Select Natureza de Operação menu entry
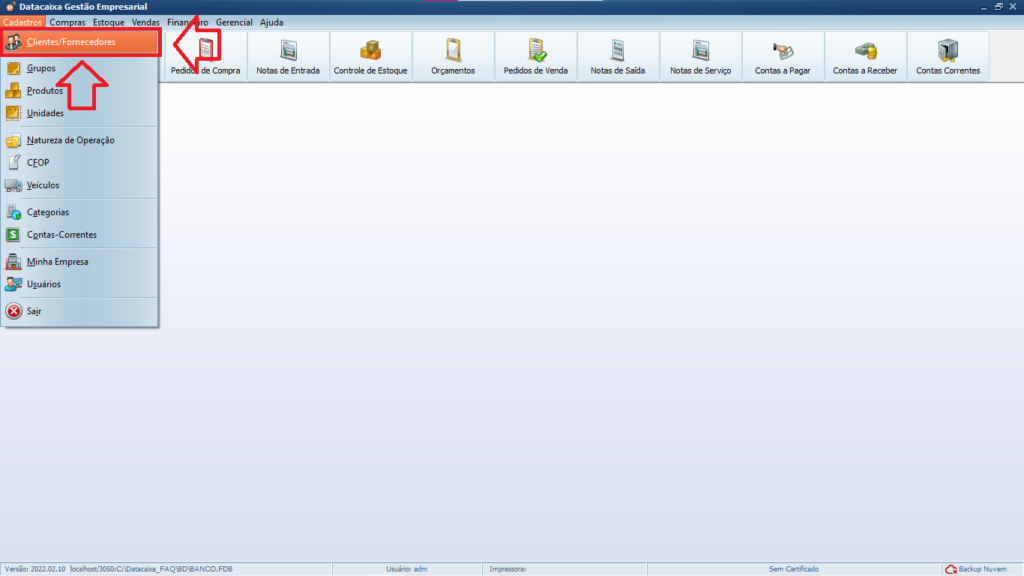 [70, 141]
